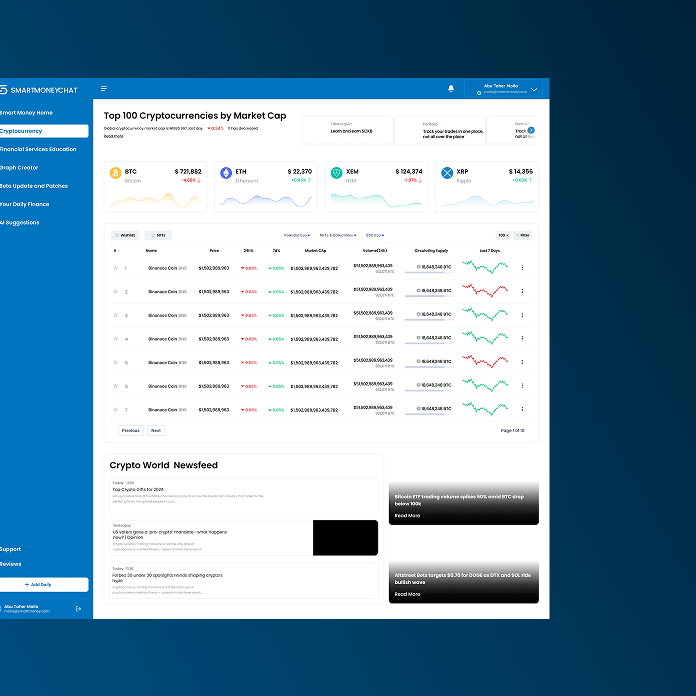696x696 pixels.
Task: Click row 1 circulating supply progress bar
Action: [429, 273]
